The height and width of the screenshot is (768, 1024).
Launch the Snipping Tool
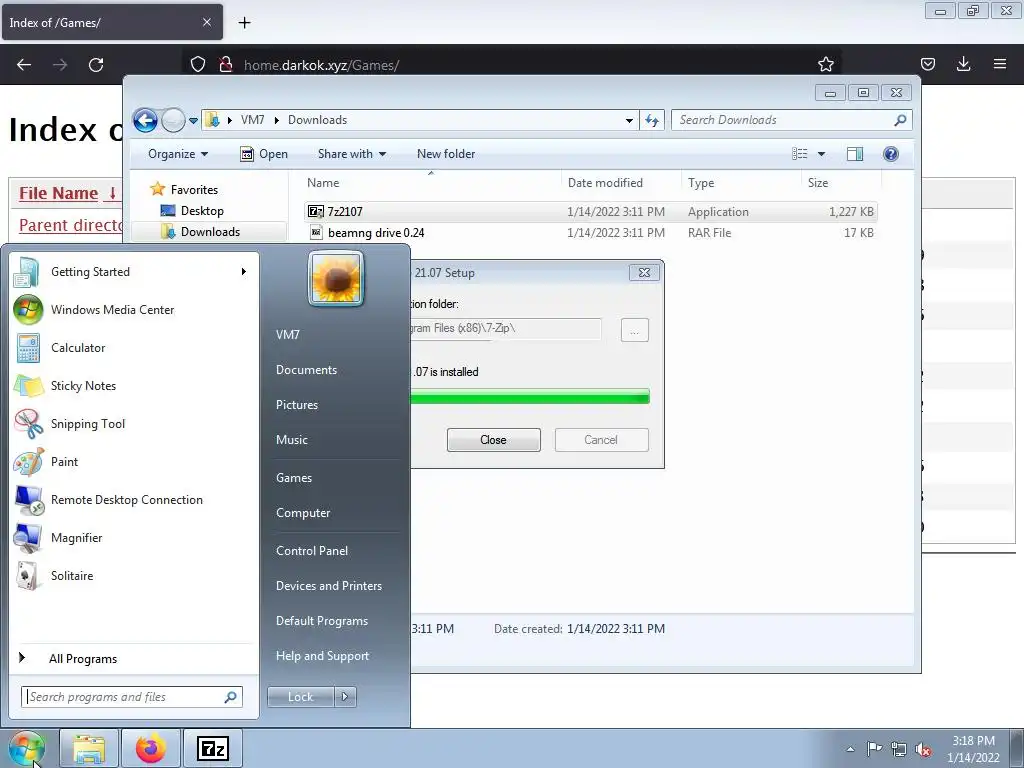[133, 423]
